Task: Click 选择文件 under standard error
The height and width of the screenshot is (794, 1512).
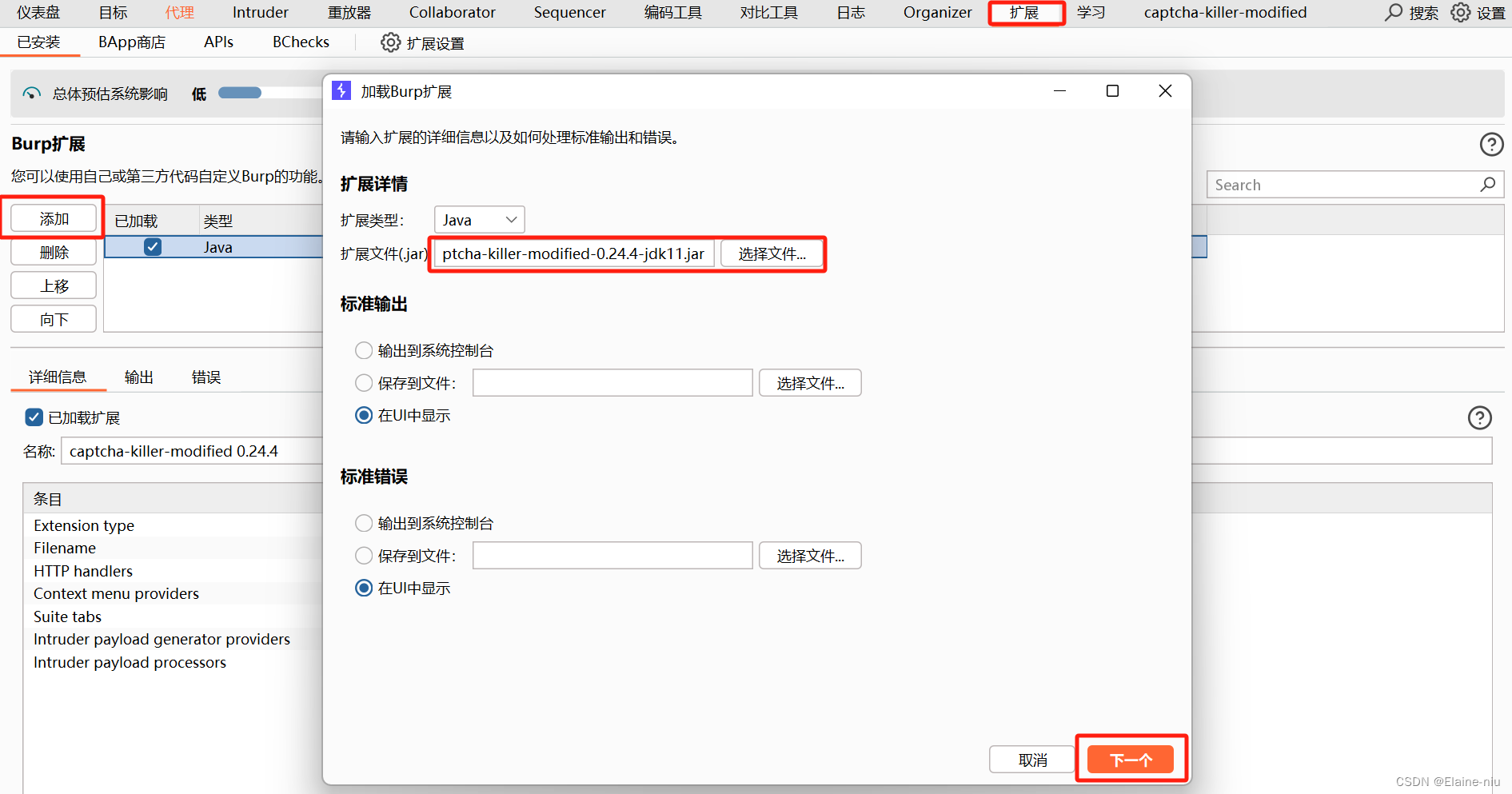Action: coord(810,556)
